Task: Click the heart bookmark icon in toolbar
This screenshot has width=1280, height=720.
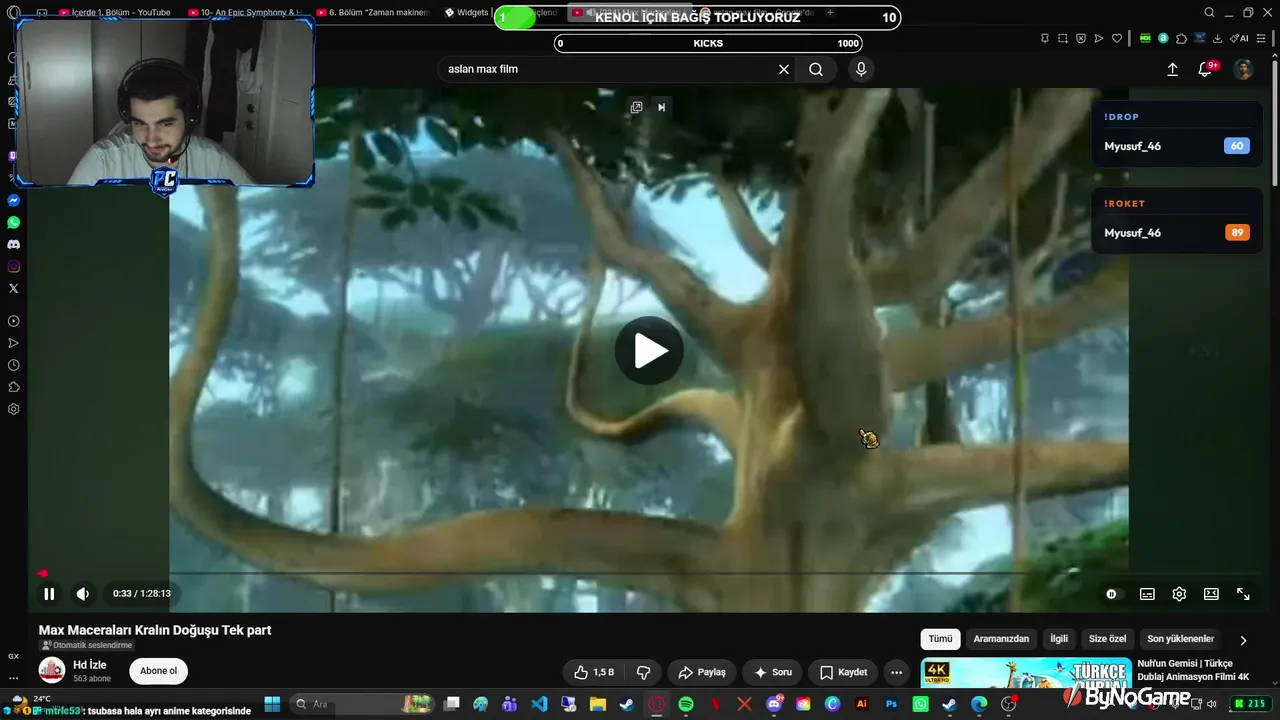Action: (1117, 38)
